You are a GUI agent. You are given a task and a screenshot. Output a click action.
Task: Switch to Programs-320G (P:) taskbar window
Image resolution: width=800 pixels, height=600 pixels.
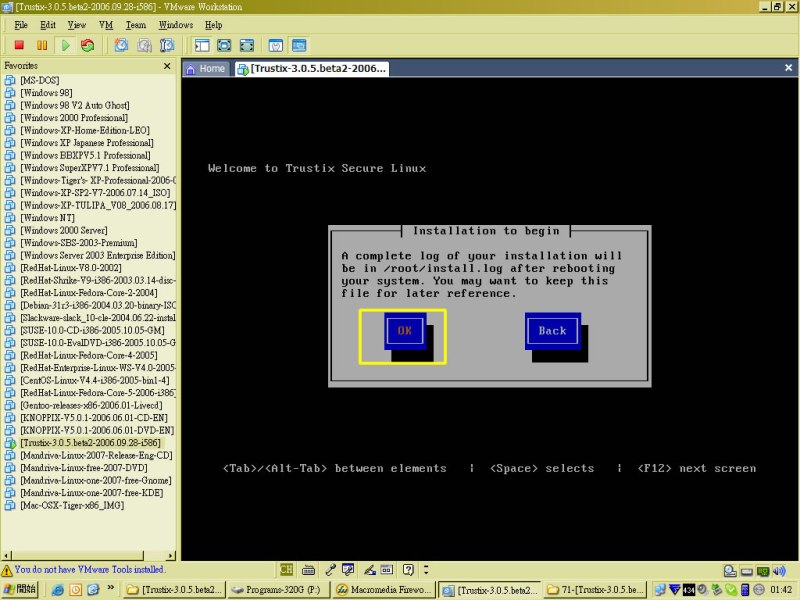click(278, 590)
